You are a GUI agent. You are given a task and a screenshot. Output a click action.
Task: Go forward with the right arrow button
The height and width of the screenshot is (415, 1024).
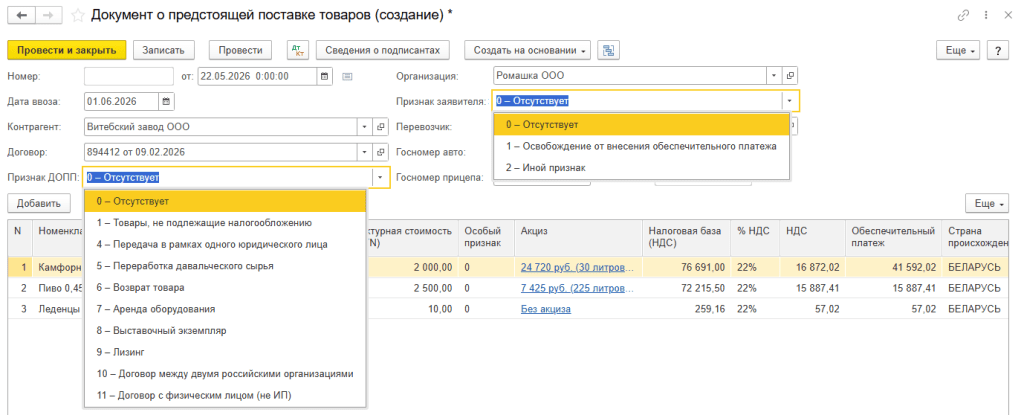(48, 16)
